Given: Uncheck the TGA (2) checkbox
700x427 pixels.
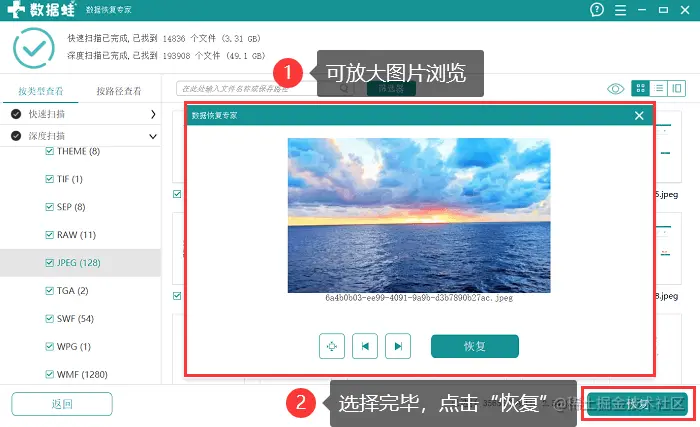Looking at the screenshot, I should (50, 291).
